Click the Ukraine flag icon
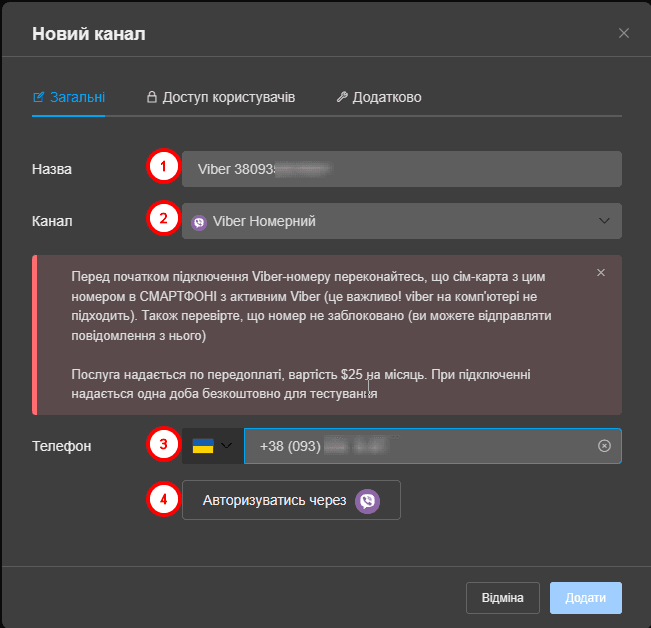Viewport: 651px width, 628px height. coord(203,446)
